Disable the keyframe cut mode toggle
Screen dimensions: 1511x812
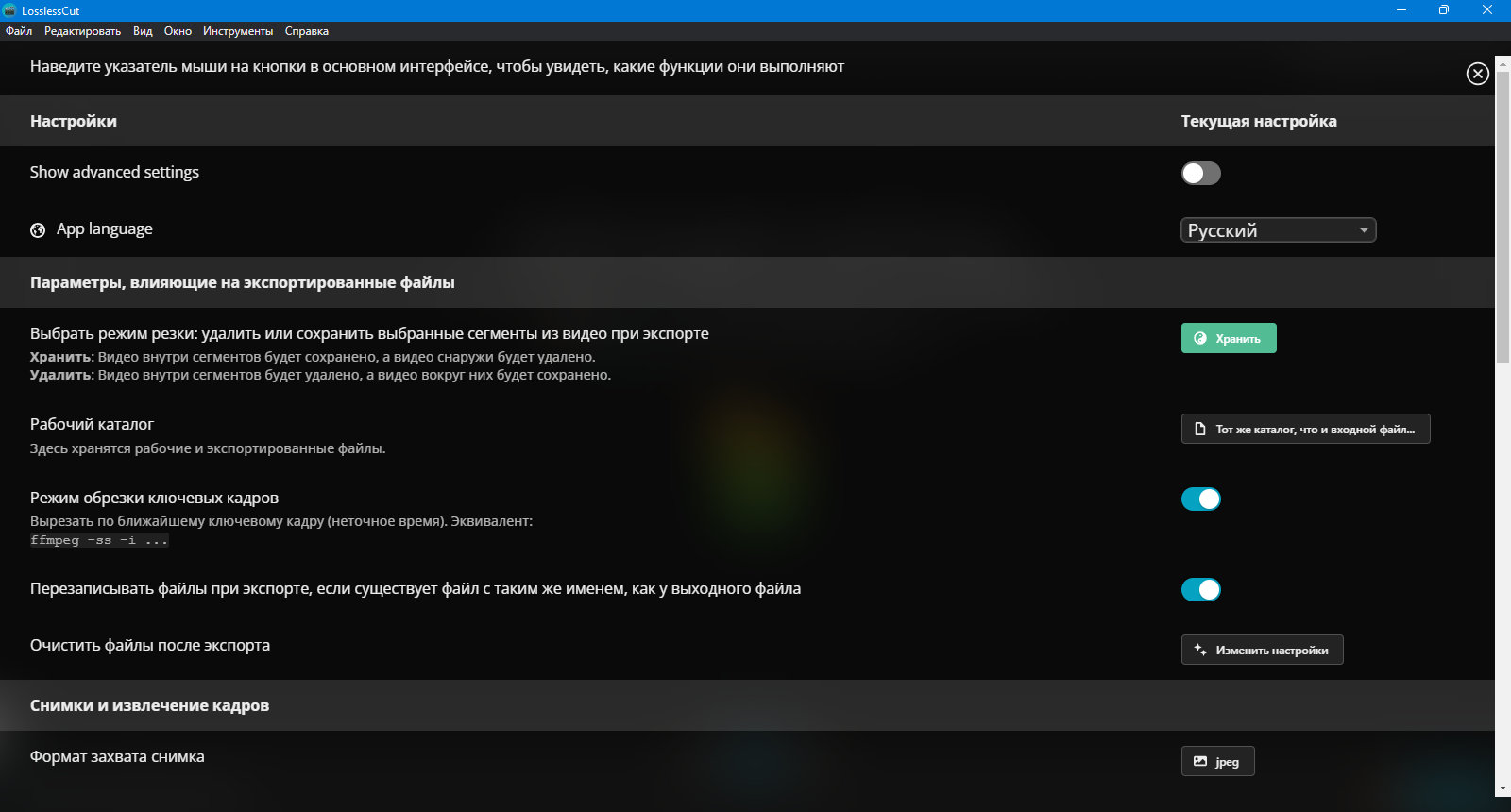click(x=1201, y=499)
